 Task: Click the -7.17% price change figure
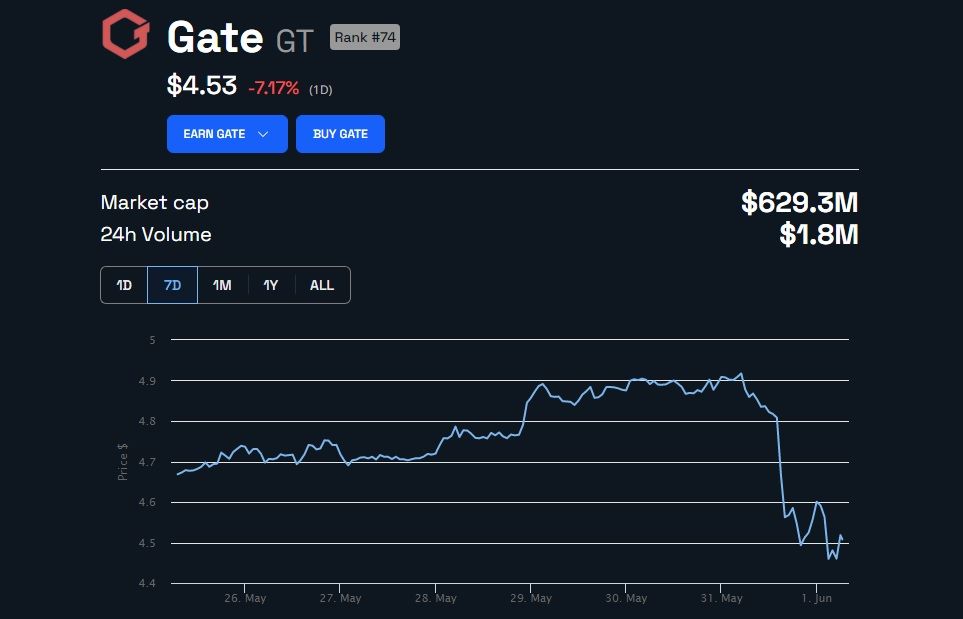tap(273, 88)
